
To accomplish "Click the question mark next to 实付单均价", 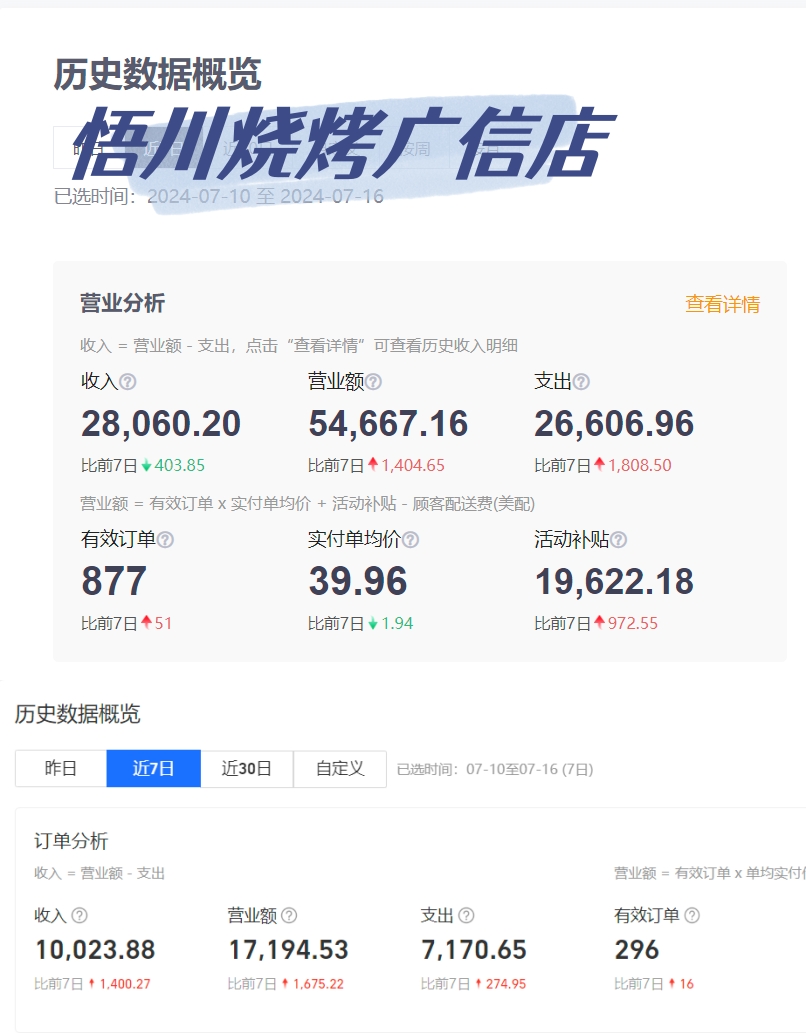I will point(410,540).
